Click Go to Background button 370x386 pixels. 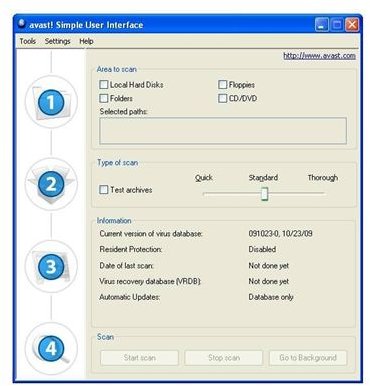coord(308,358)
